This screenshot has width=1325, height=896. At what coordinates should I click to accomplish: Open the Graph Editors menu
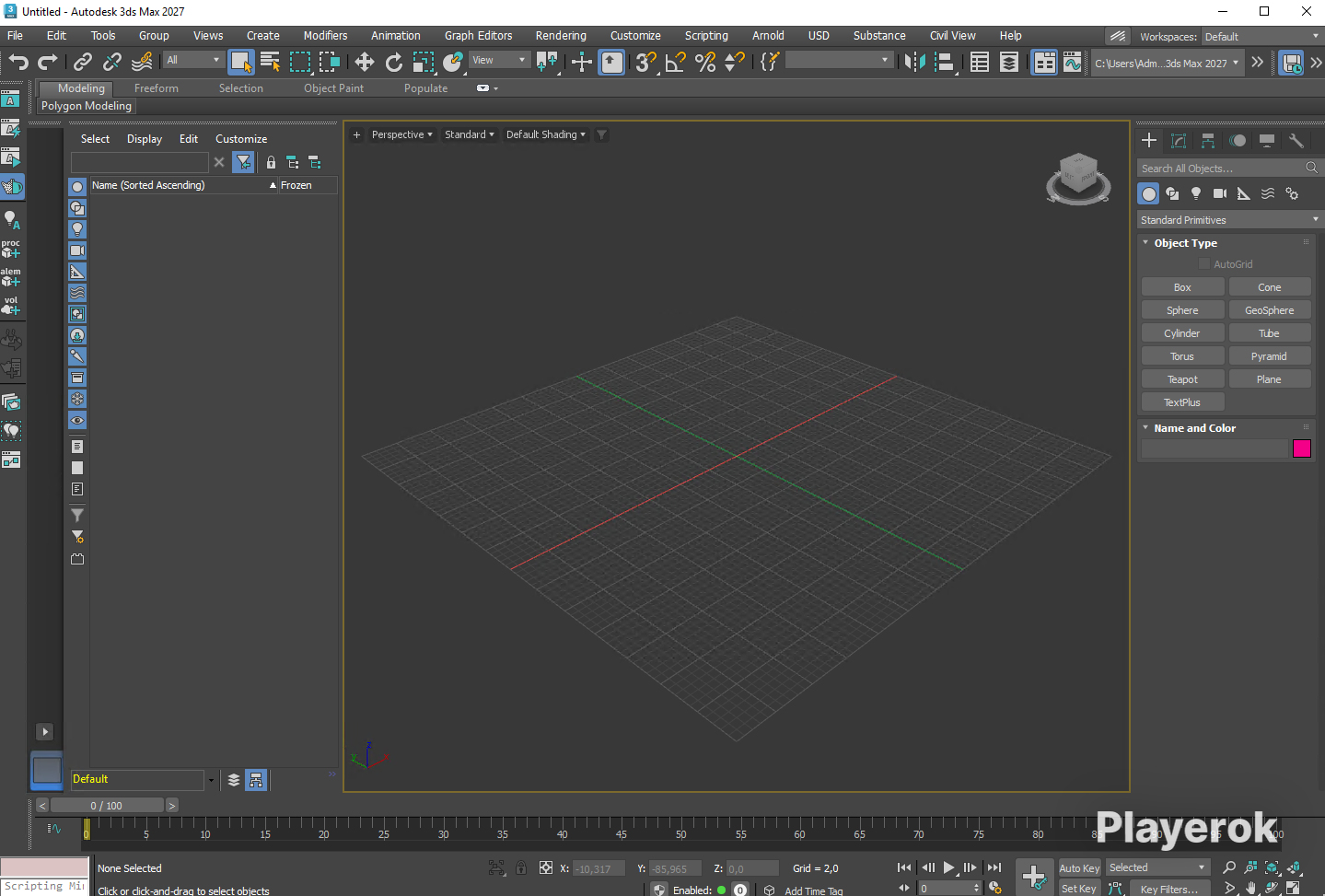(x=478, y=36)
